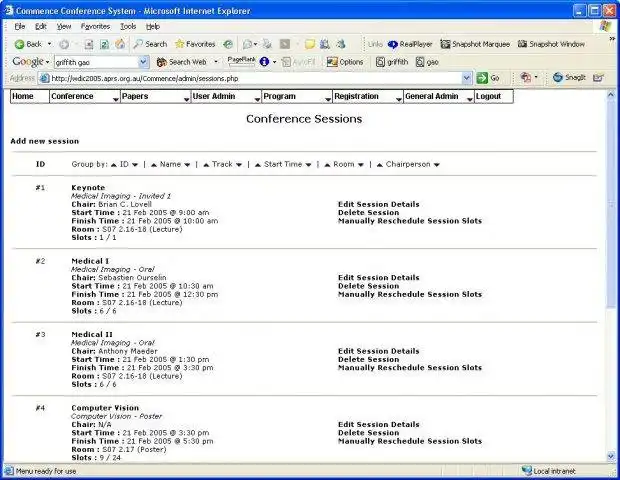The height and width of the screenshot is (480, 620).
Task: Manually Reschedule Session Slots for Medical II
Action: [410, 368]
